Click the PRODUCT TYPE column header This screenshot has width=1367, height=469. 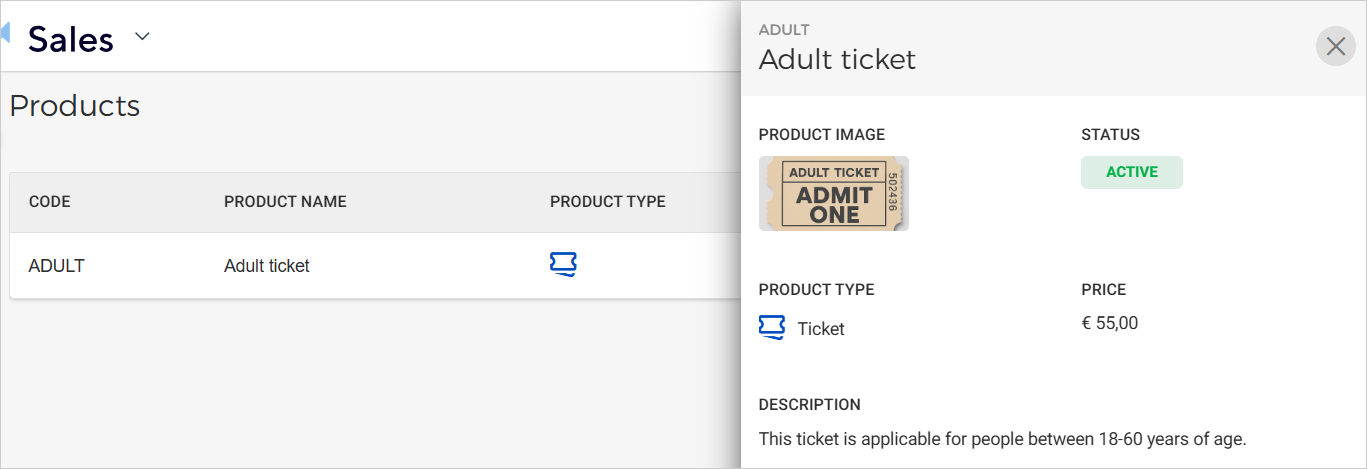(607, 202)
